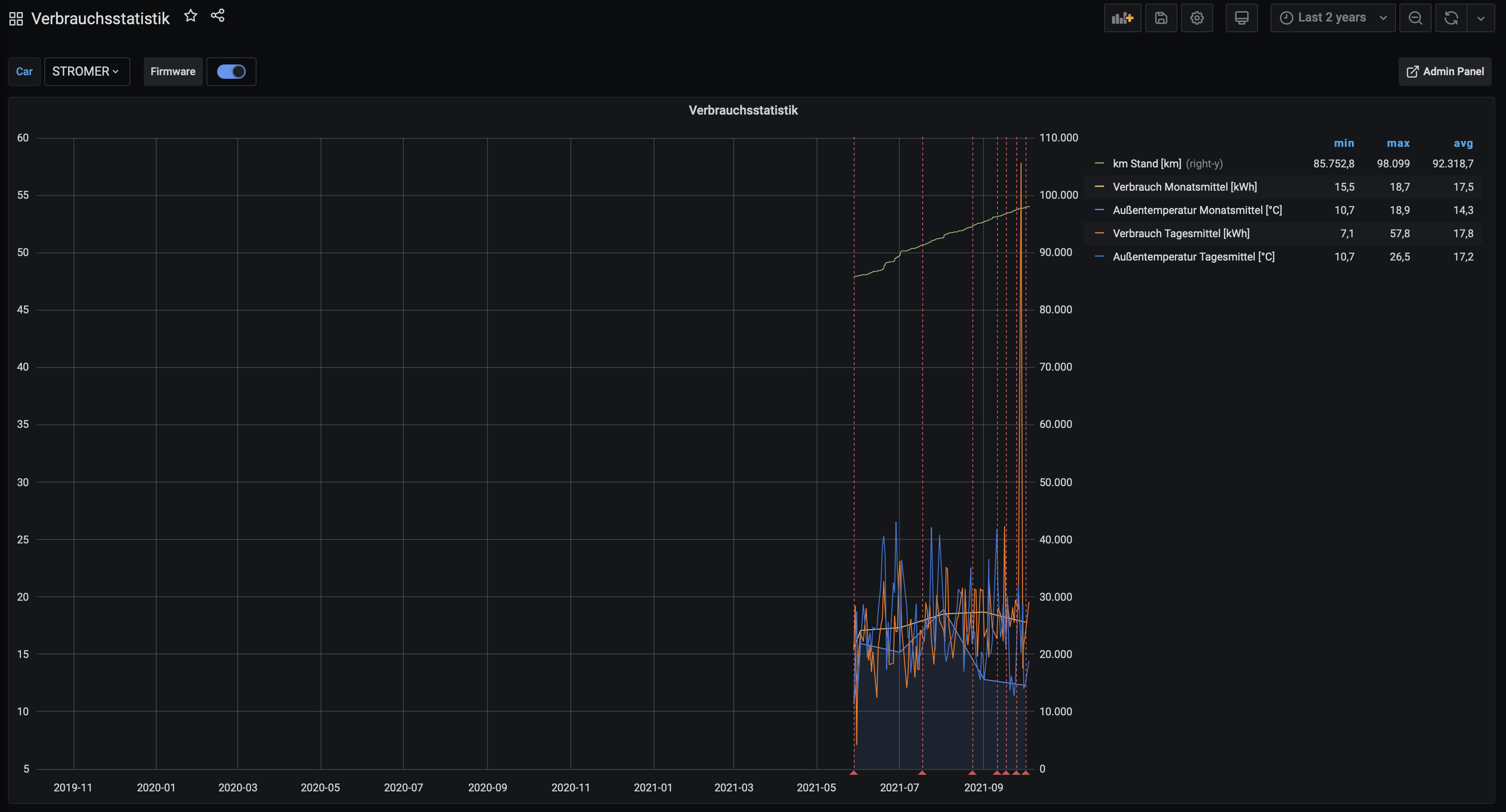Click the Add panel icon
Viewport: 1506px width, 812px height.
[x=1122, y=18]
